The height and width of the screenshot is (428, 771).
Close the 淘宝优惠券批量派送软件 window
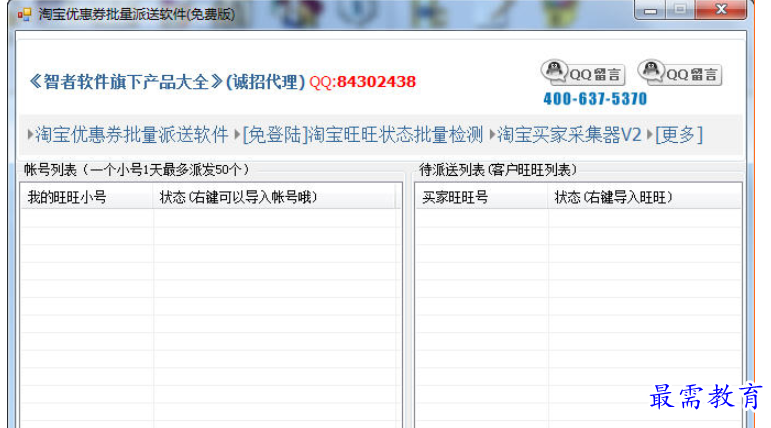tap(721, 10)
